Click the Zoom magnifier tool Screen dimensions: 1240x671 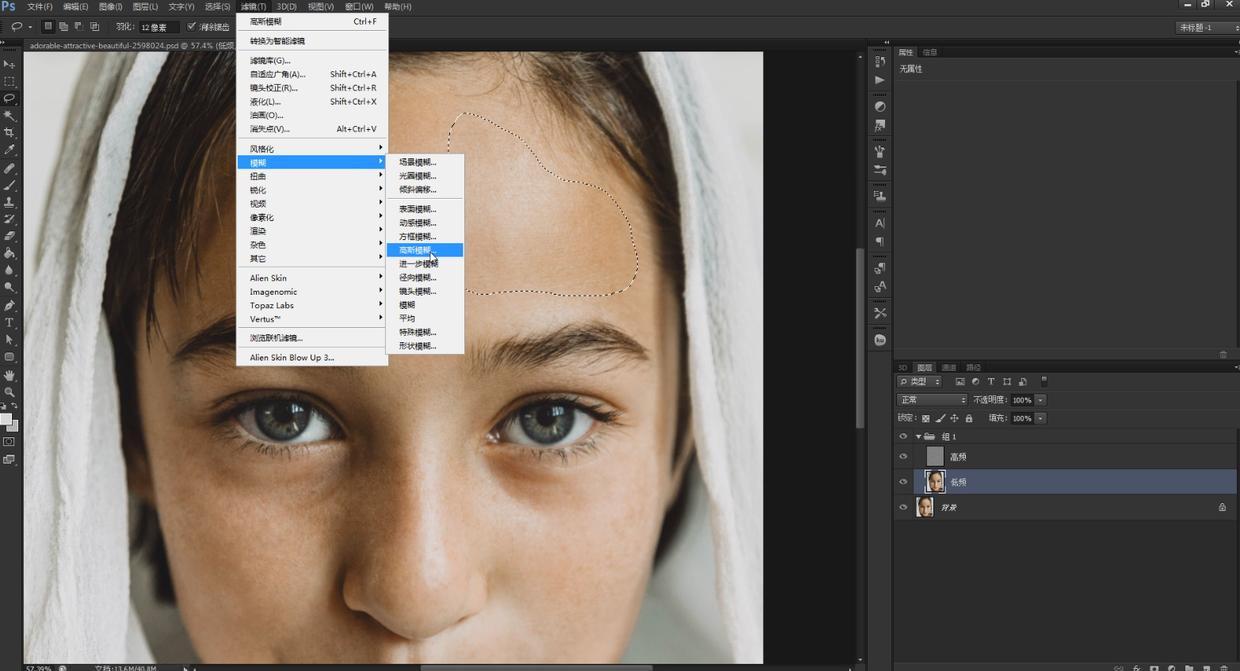9,392
